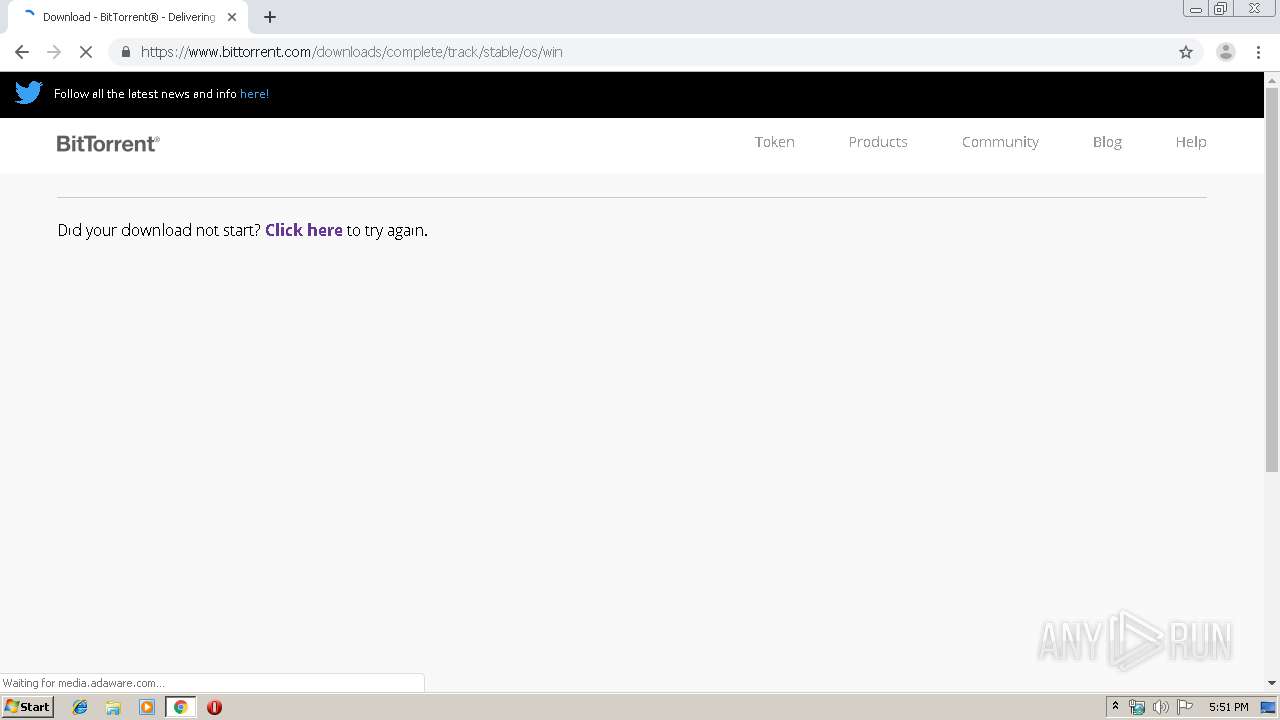This screenshot has width=1280, height=720.
Task: Open the 'here!' news link
Action: (254, 94)
